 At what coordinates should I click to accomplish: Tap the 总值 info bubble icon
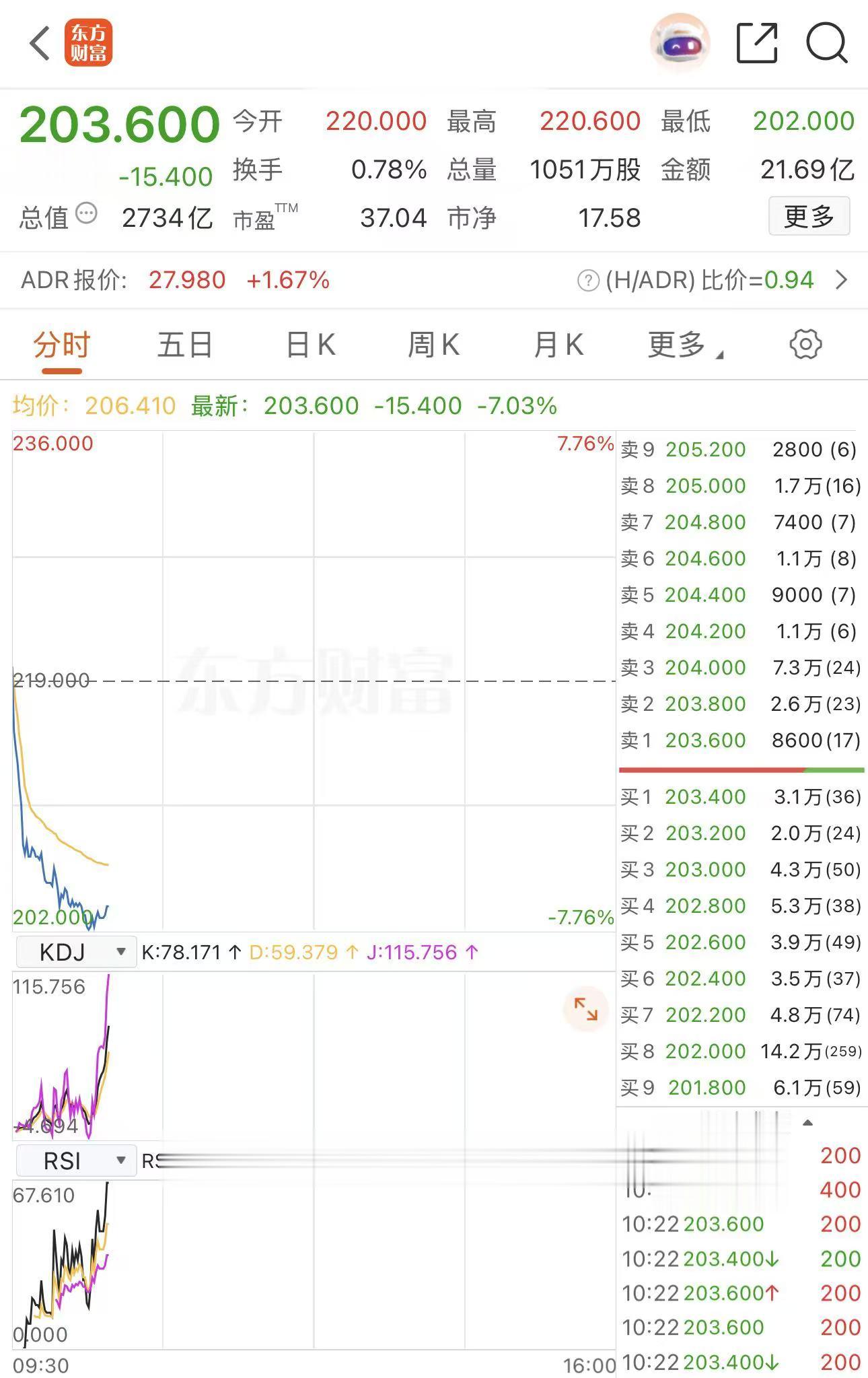(x=86, y=214)
